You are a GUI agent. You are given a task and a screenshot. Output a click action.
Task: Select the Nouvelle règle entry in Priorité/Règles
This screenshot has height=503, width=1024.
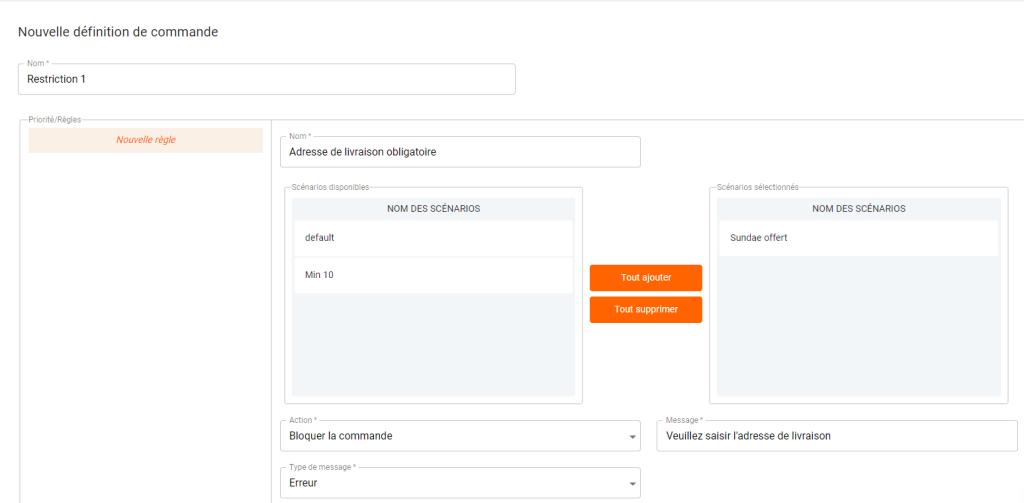(146, 140)
